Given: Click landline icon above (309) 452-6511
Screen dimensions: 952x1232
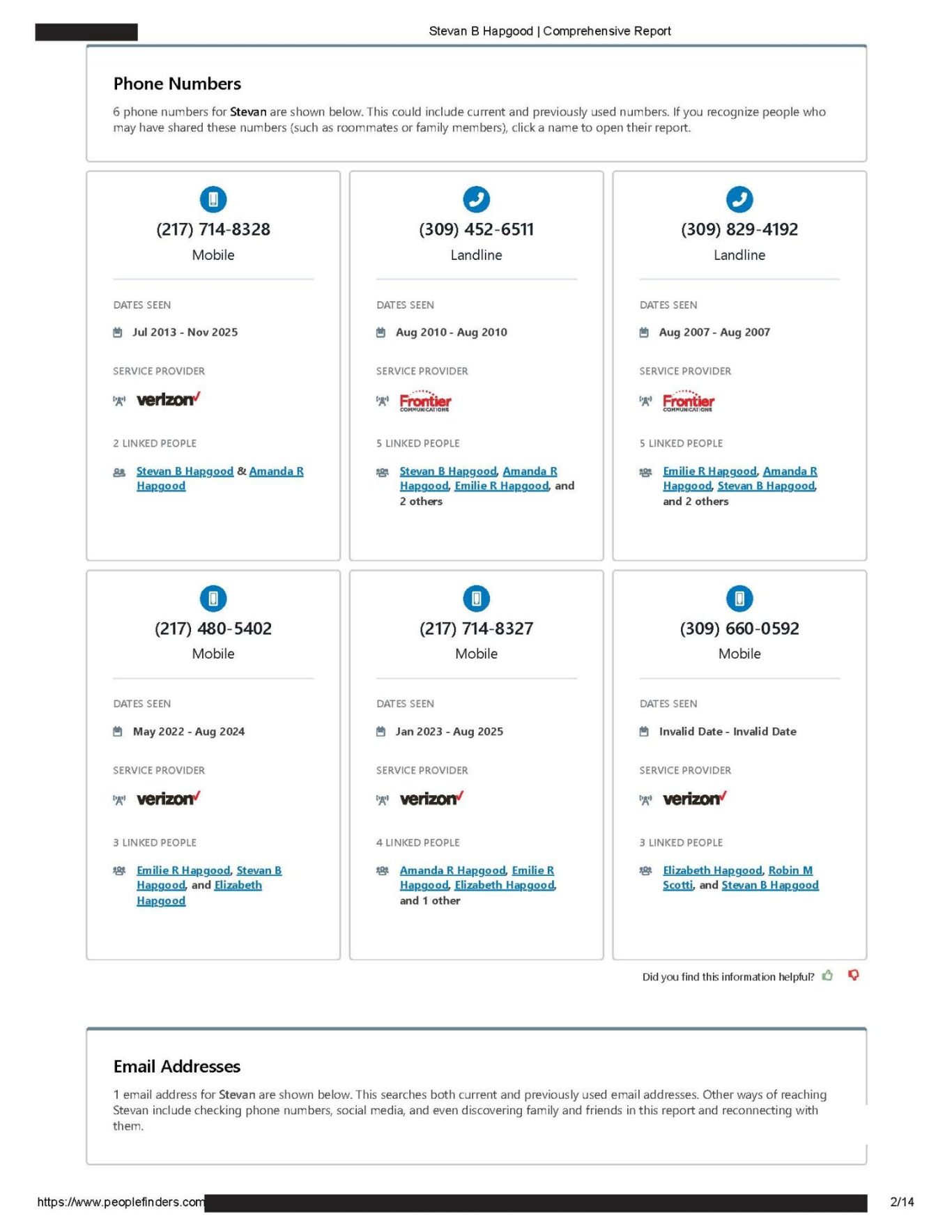Looking at the screenshot, I should coord(476,199).
